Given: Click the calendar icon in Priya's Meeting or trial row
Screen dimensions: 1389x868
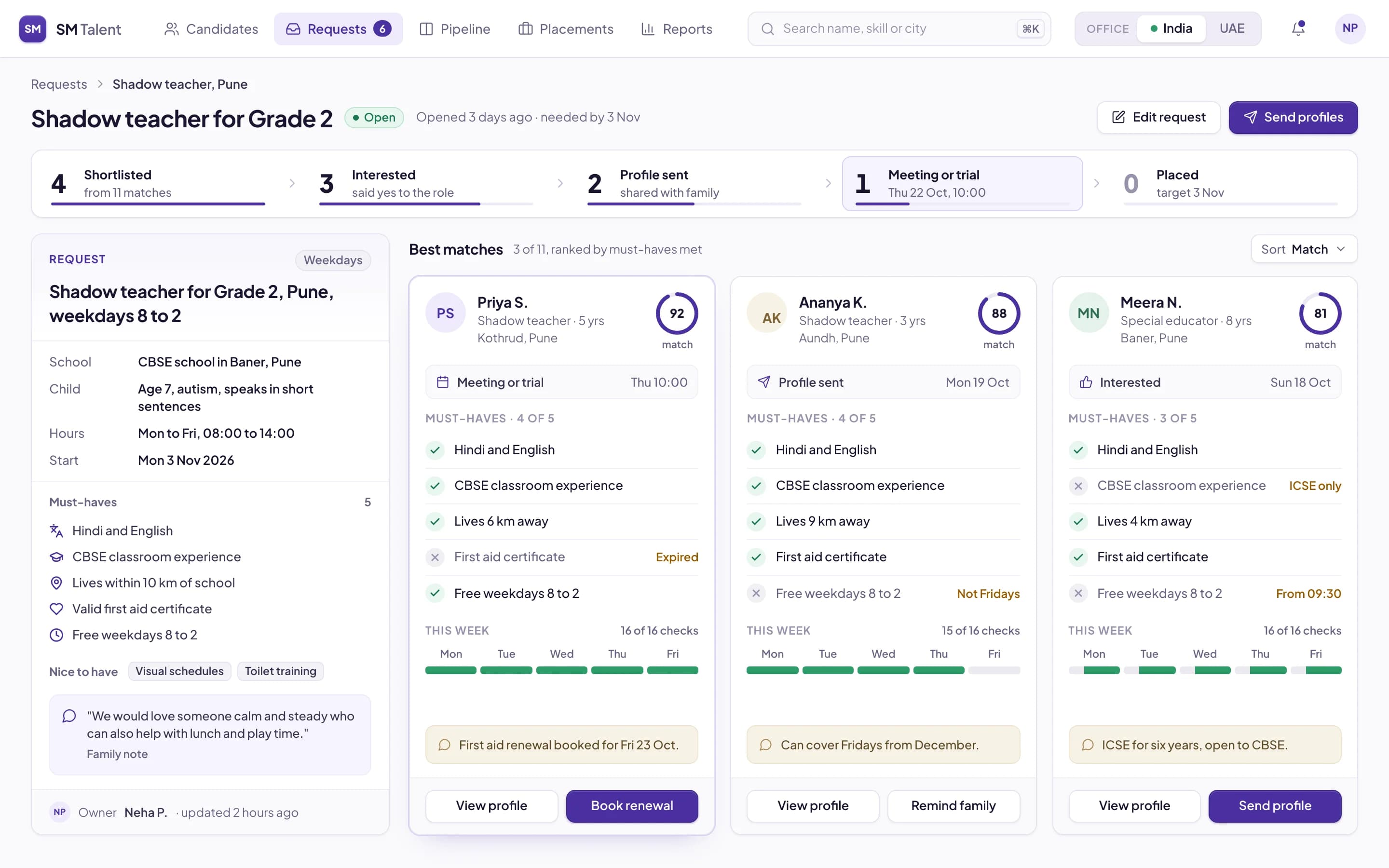Looking at the screenshot, I should 443,382.
